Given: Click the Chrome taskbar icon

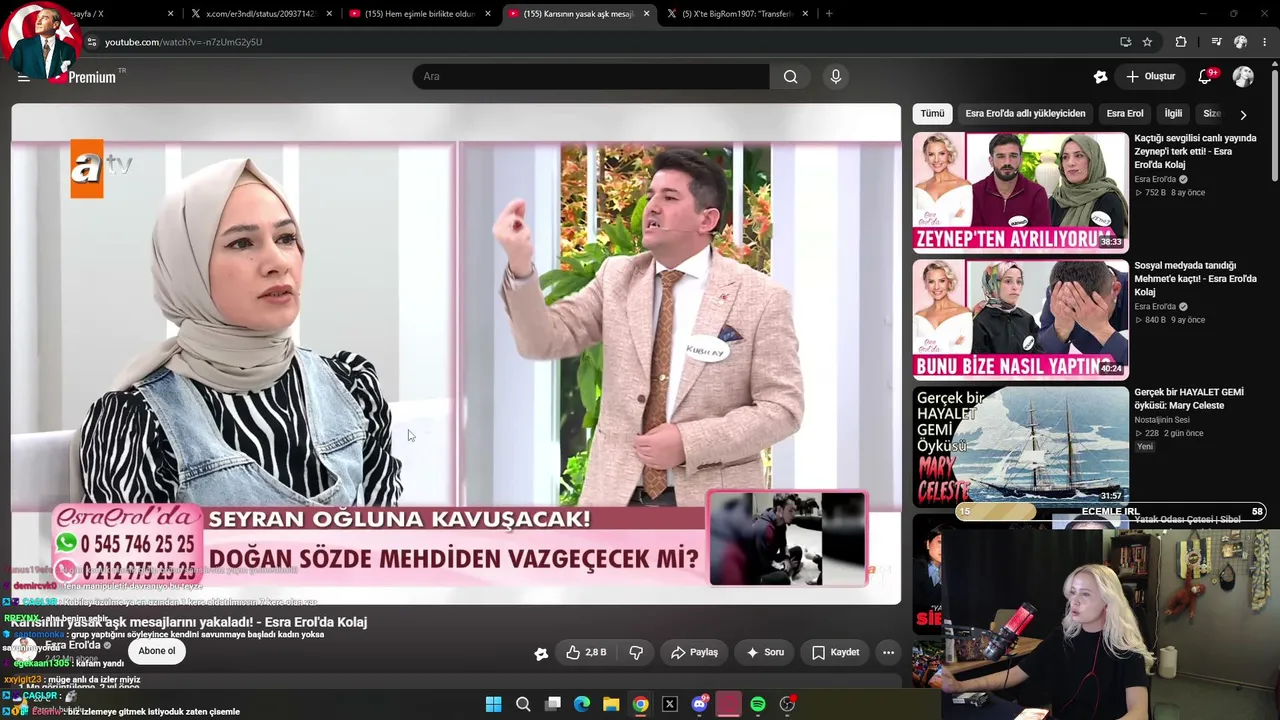Looking at the screenshot, I should pos(640,704).
